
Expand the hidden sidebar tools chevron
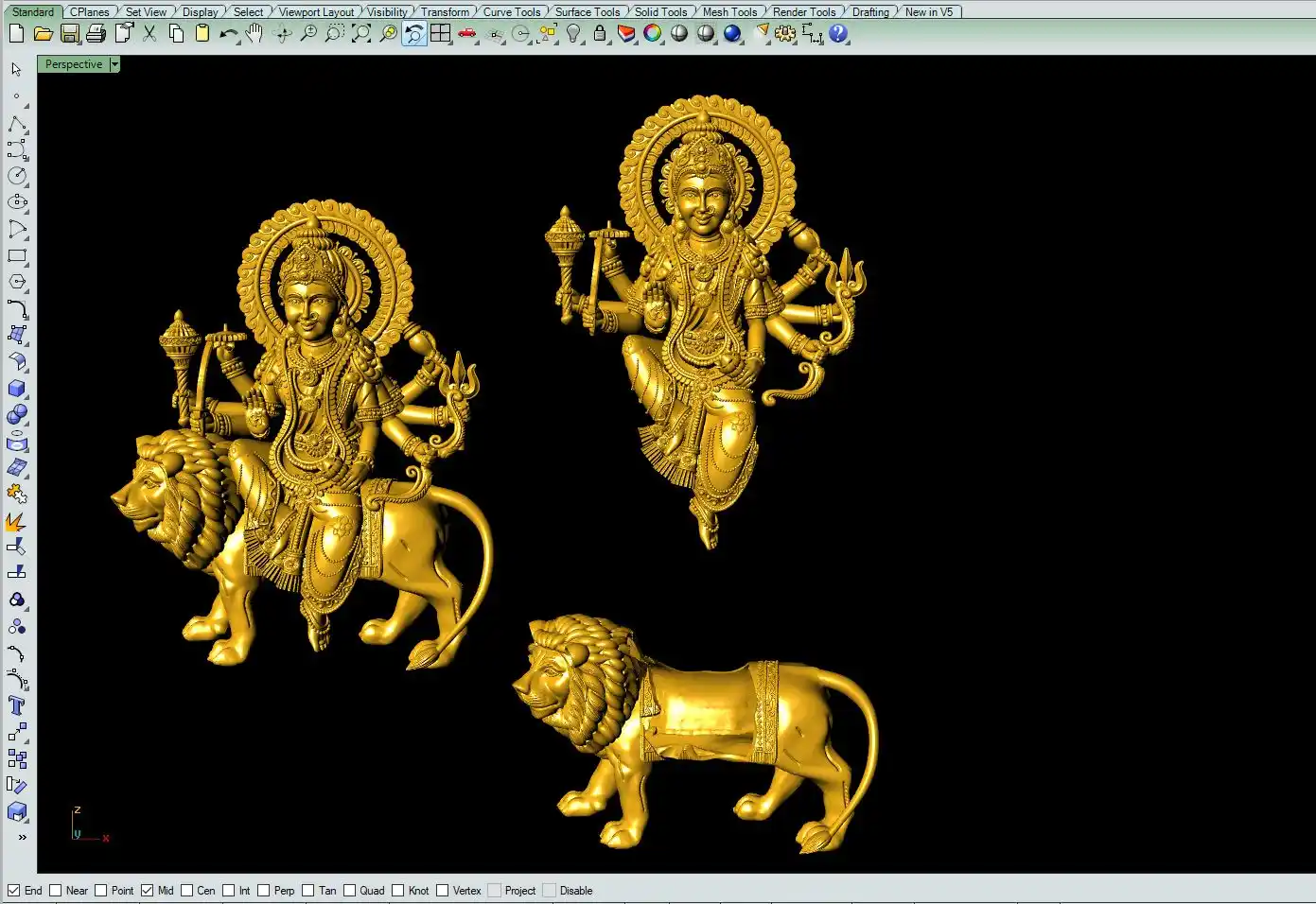(22, 837)
